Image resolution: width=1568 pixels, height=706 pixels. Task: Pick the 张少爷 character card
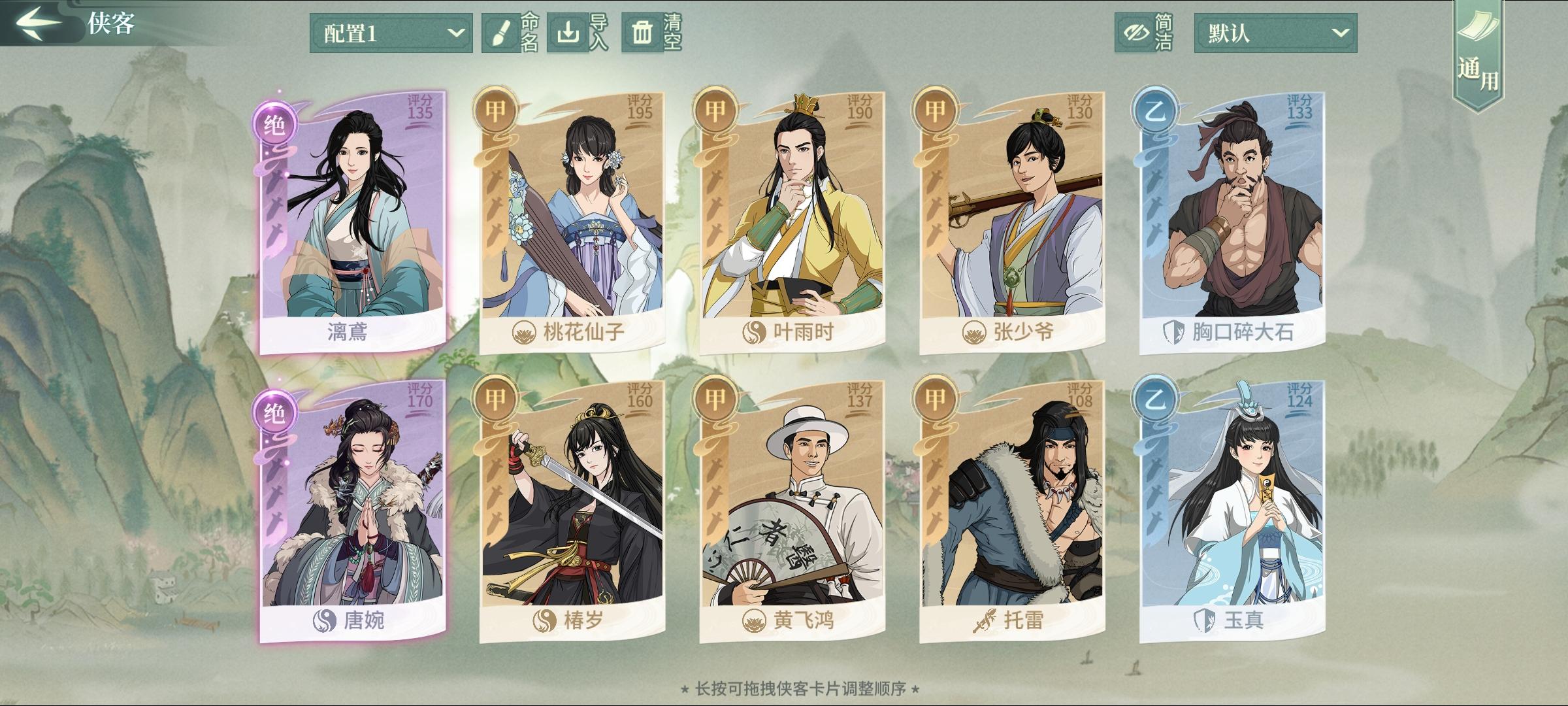pyautogui.click(x=1012, y=222)
